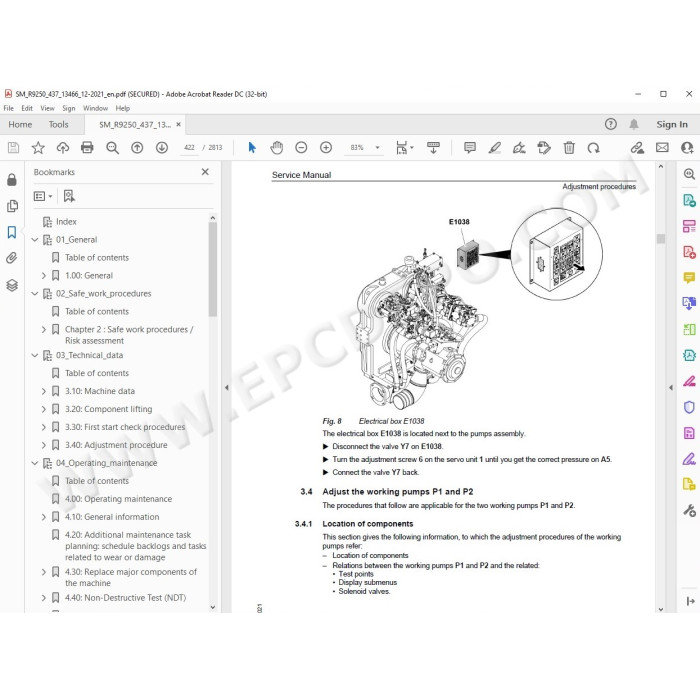The height and width of the screenshot is (700, 700).
Task: Click the page number field
Action: click(x=189, y=148)
